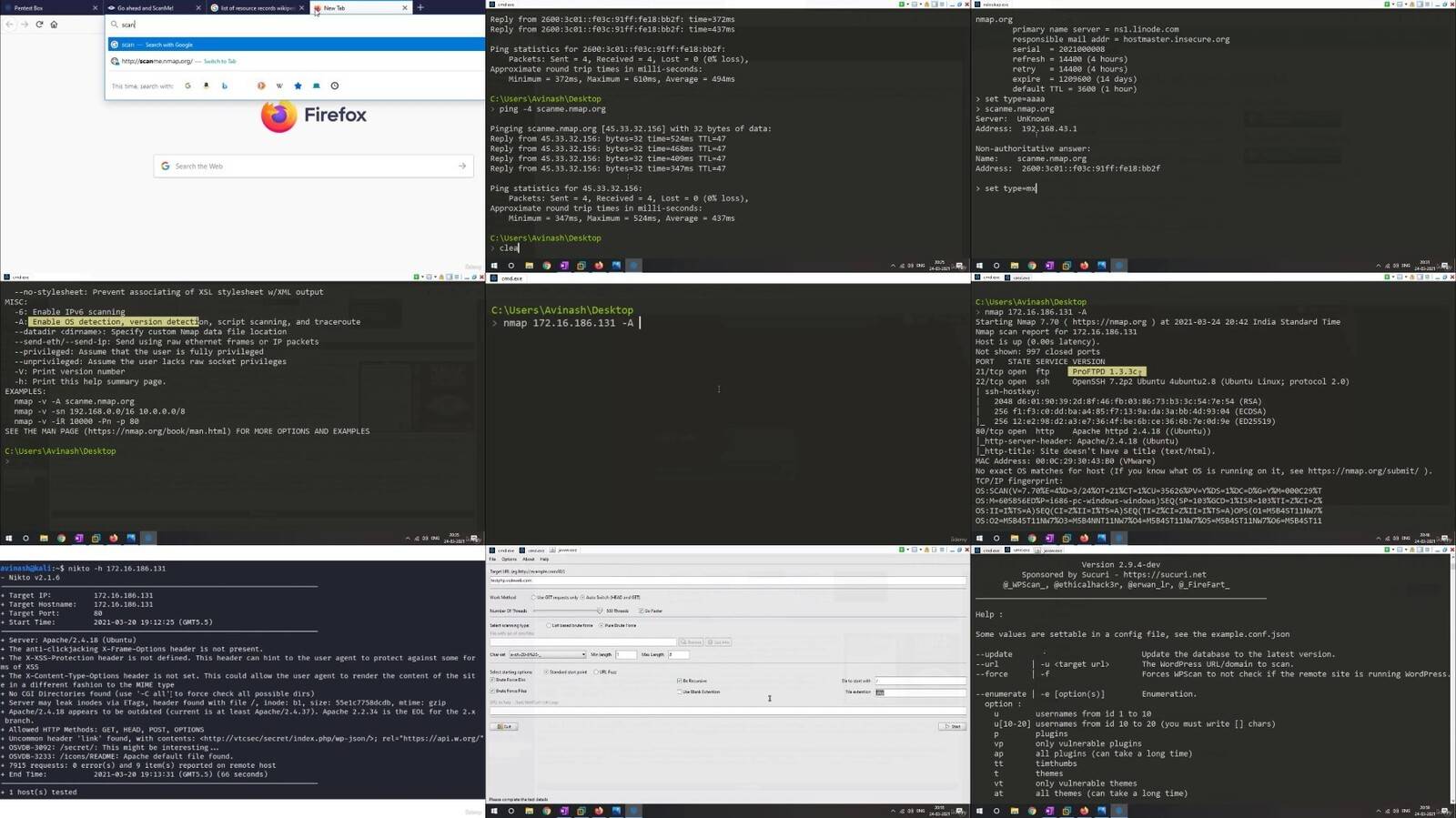Search open tabs via tabs icon
This screenshot has width=1456, height=818.
[317, 86]
